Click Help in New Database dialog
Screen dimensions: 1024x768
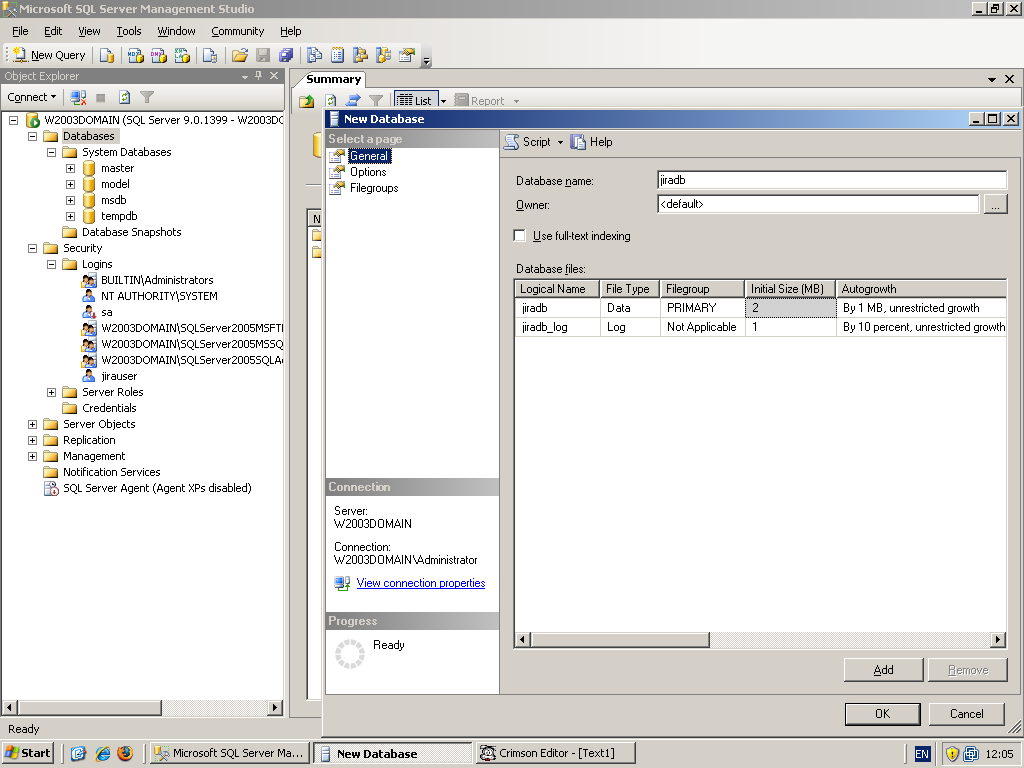coord(592,142)
